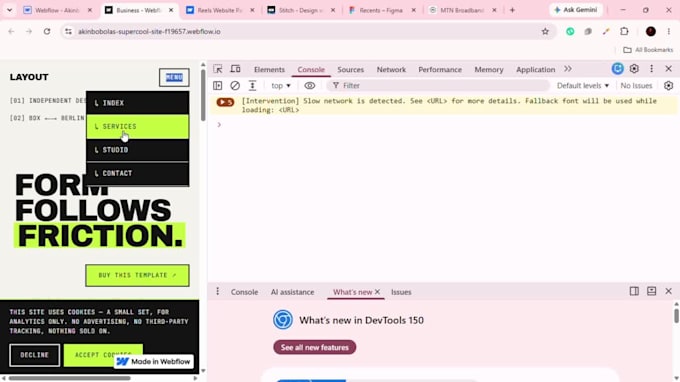680x382 pixels.
Task: Expand the grouped 5 messages badge
Action: coord(225,102)
